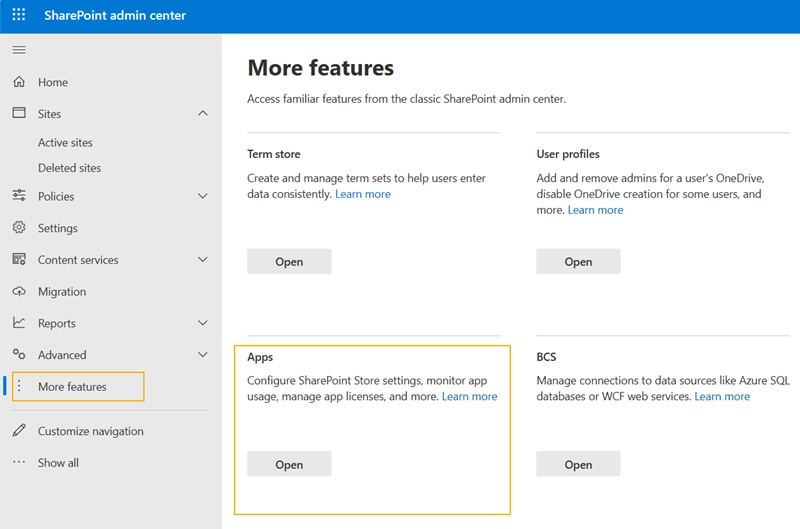Click the Customize navigation pencil icon
The width and height of the screenshot is (800, 529).
click(x=19, y=430)
